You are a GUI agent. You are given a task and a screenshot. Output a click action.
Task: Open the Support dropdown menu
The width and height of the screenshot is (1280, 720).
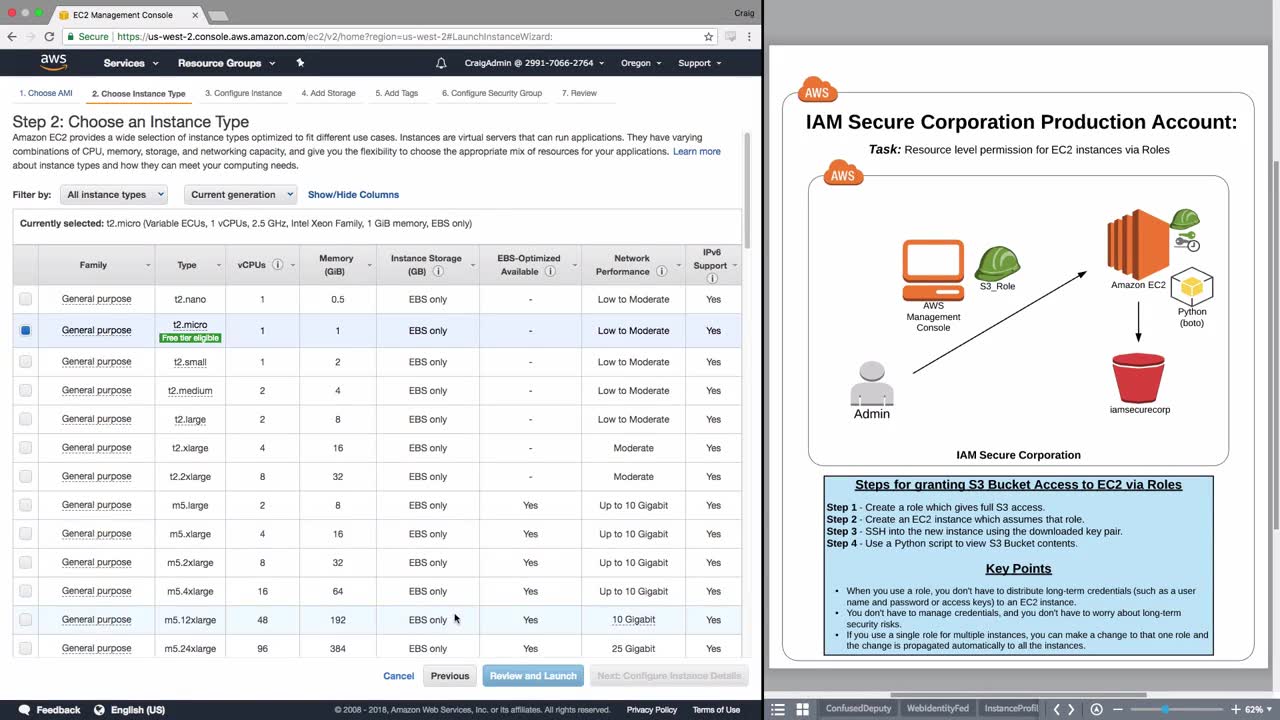pos(699,63)
